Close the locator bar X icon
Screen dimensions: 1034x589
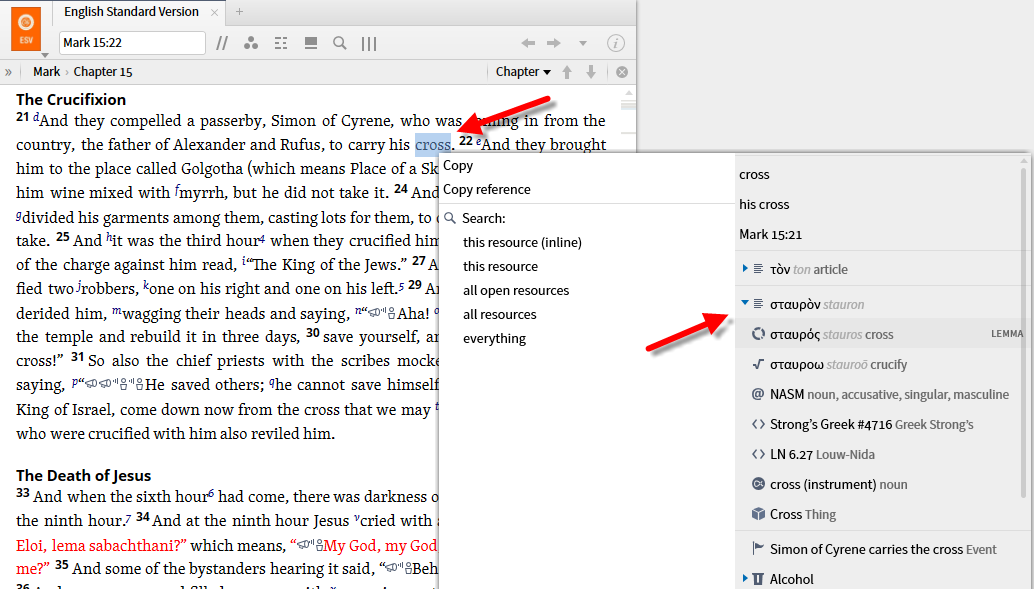622,72
